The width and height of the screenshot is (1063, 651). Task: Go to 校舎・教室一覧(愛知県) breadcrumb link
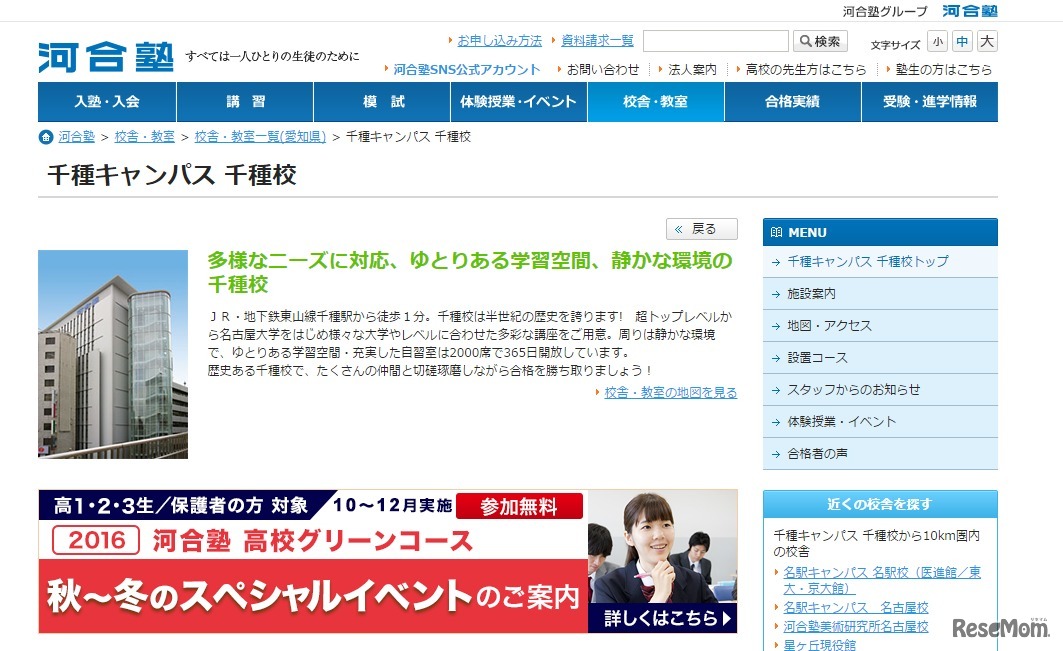tap(260, 137)
